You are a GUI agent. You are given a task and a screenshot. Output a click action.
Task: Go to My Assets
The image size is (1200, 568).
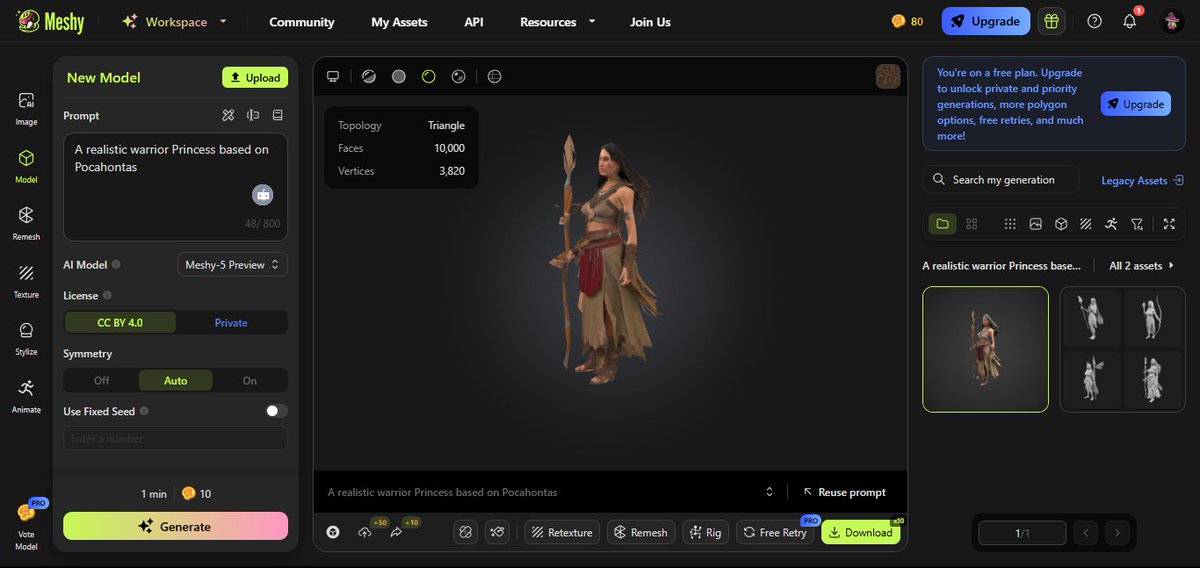click(399, 21)
